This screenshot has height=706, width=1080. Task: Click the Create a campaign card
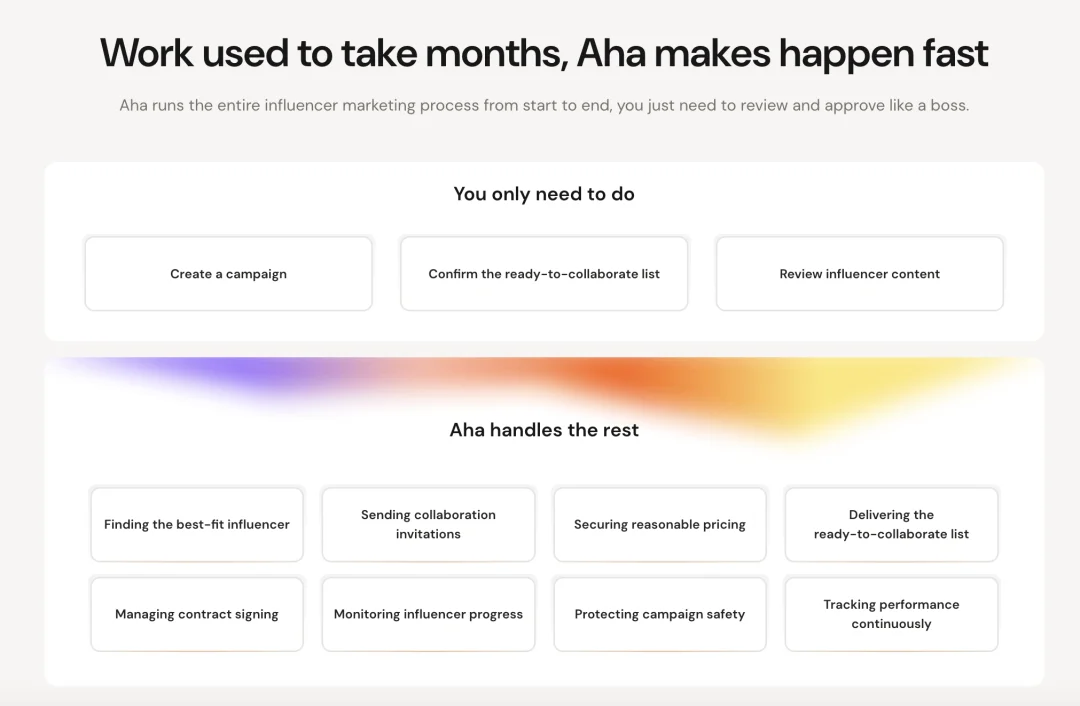(228, 274)
